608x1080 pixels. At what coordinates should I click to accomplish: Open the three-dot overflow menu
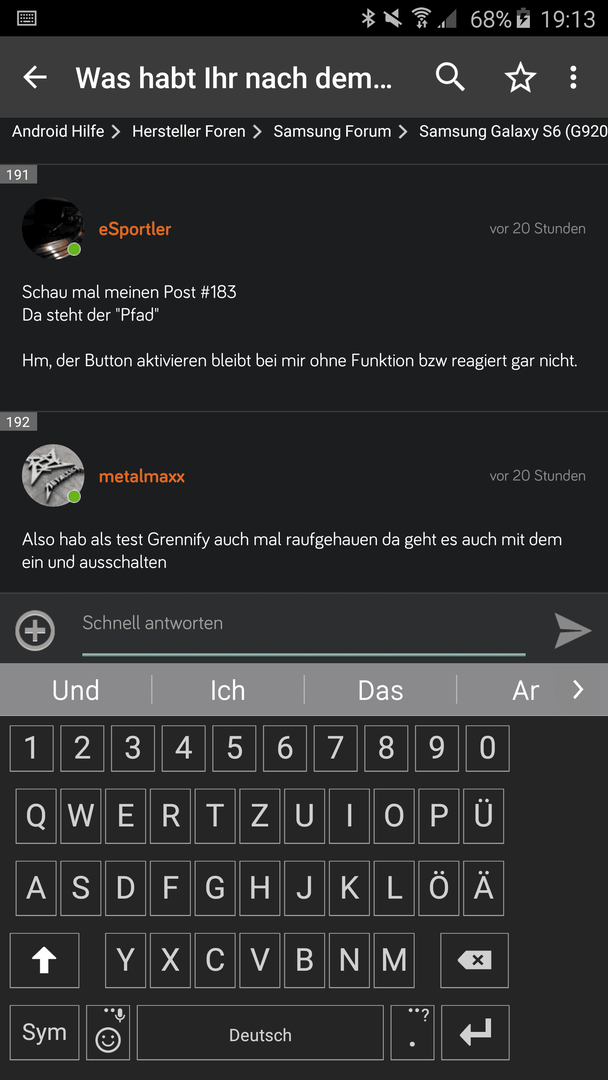pyautogui.click(x=573, y=78)
